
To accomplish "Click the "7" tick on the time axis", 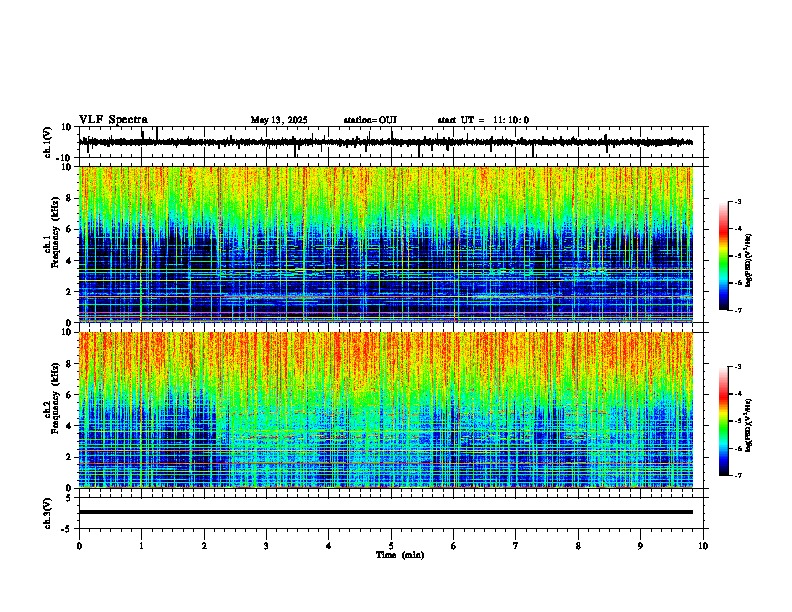I will pyautogui.click(x=516, y=546).
